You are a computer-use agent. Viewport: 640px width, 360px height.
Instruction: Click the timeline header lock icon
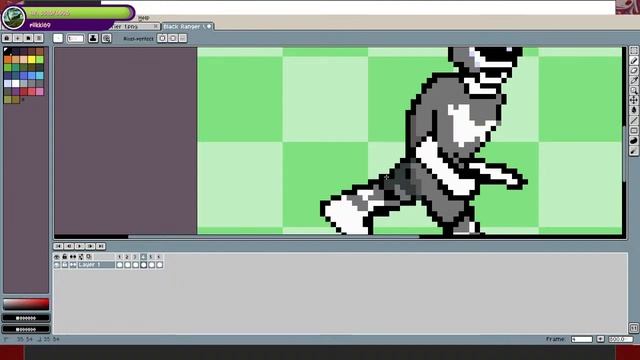[x=64, y=257]
